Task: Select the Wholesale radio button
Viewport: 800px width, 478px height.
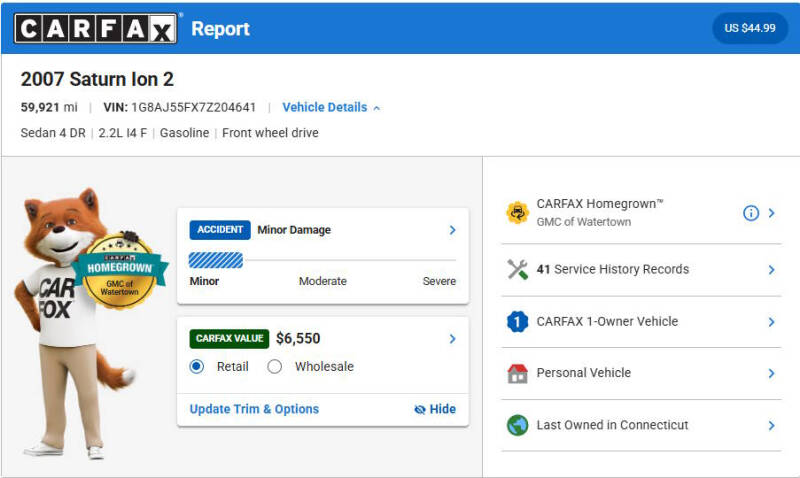Action: pyautogui.click(x=274, y=366)
